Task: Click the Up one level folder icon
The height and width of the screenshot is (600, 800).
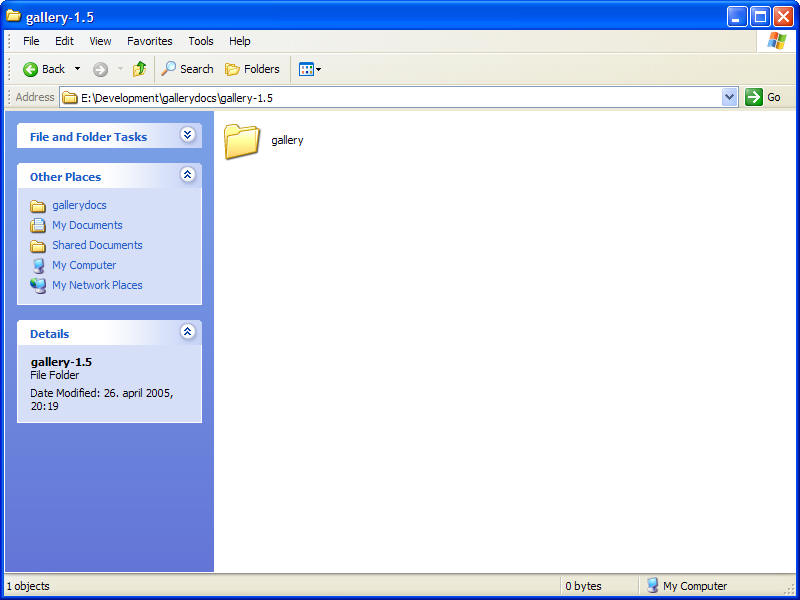Action: (x=139, y=69)
